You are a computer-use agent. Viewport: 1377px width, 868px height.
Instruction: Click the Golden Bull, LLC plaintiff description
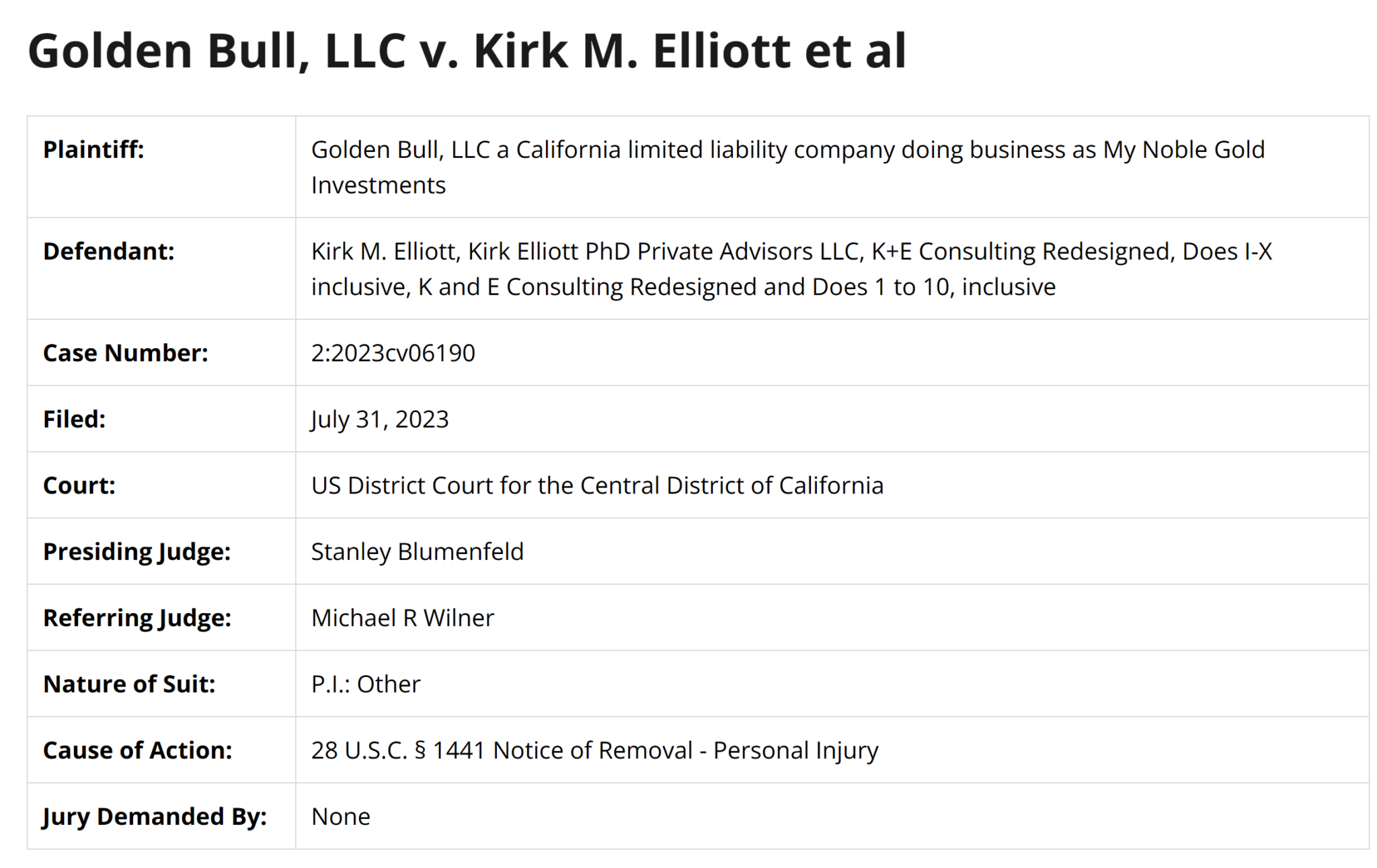pyautogui.click(x=787, y=167)
